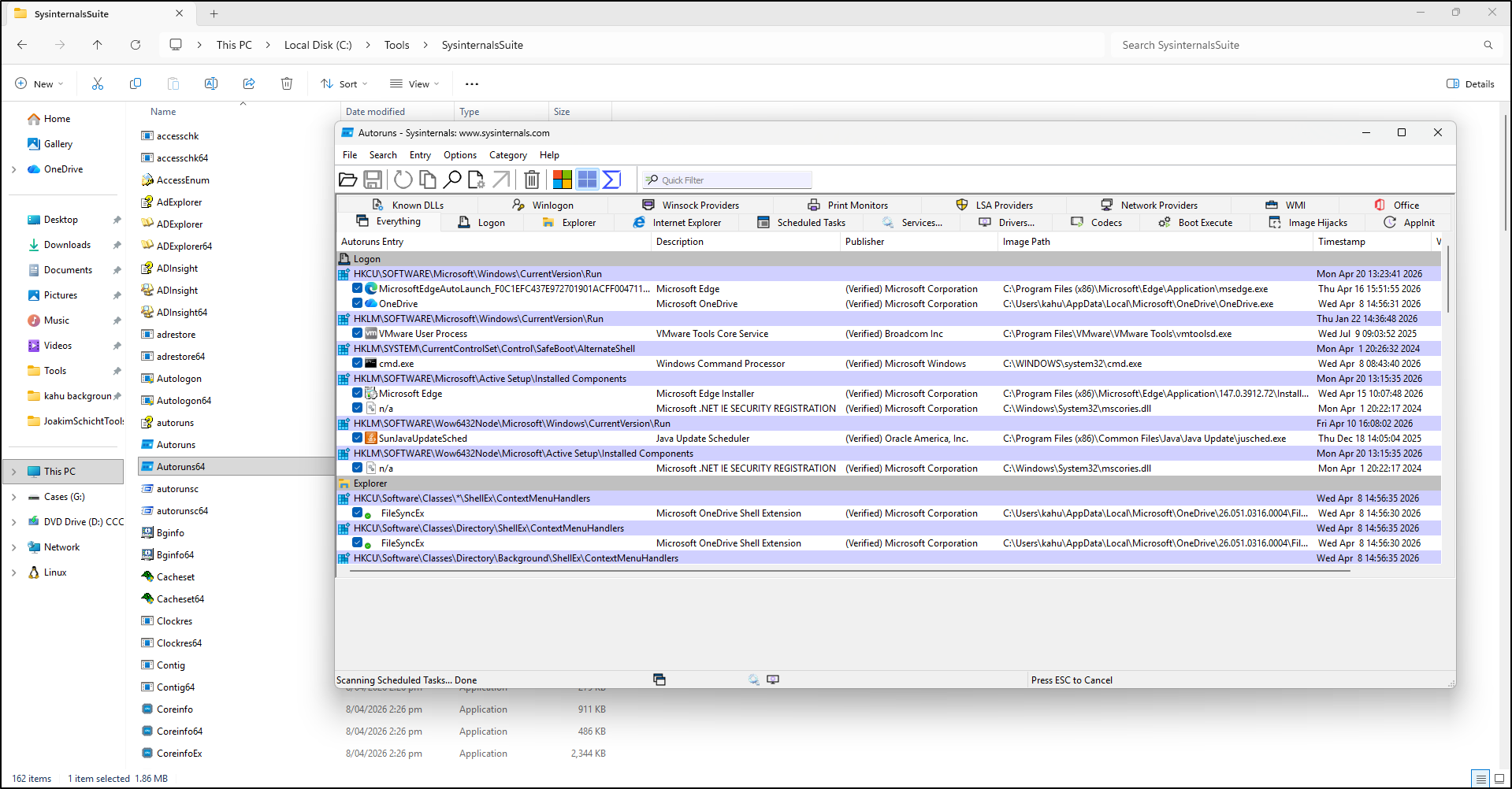
Task: Sort Explorer files by Date modified header
Action: (x=398, y=112)
